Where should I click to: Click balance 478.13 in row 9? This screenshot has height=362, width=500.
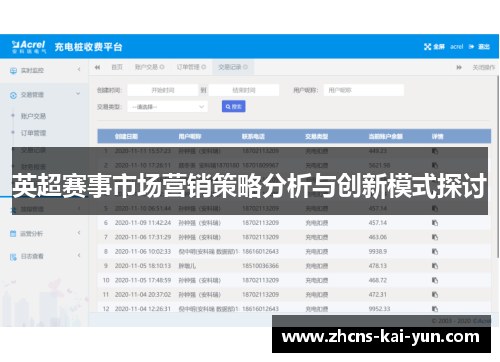[378, 266]
